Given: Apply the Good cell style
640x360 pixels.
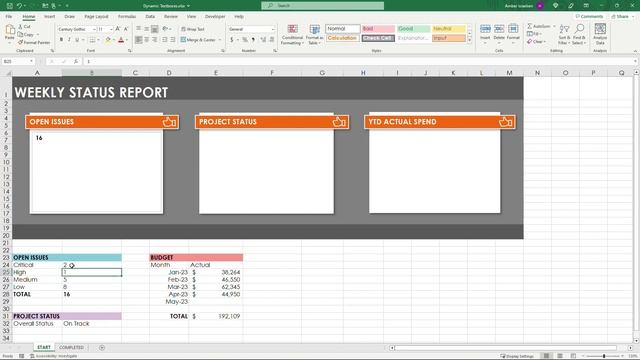Looking at the screenshot, I should click(413, 29).
